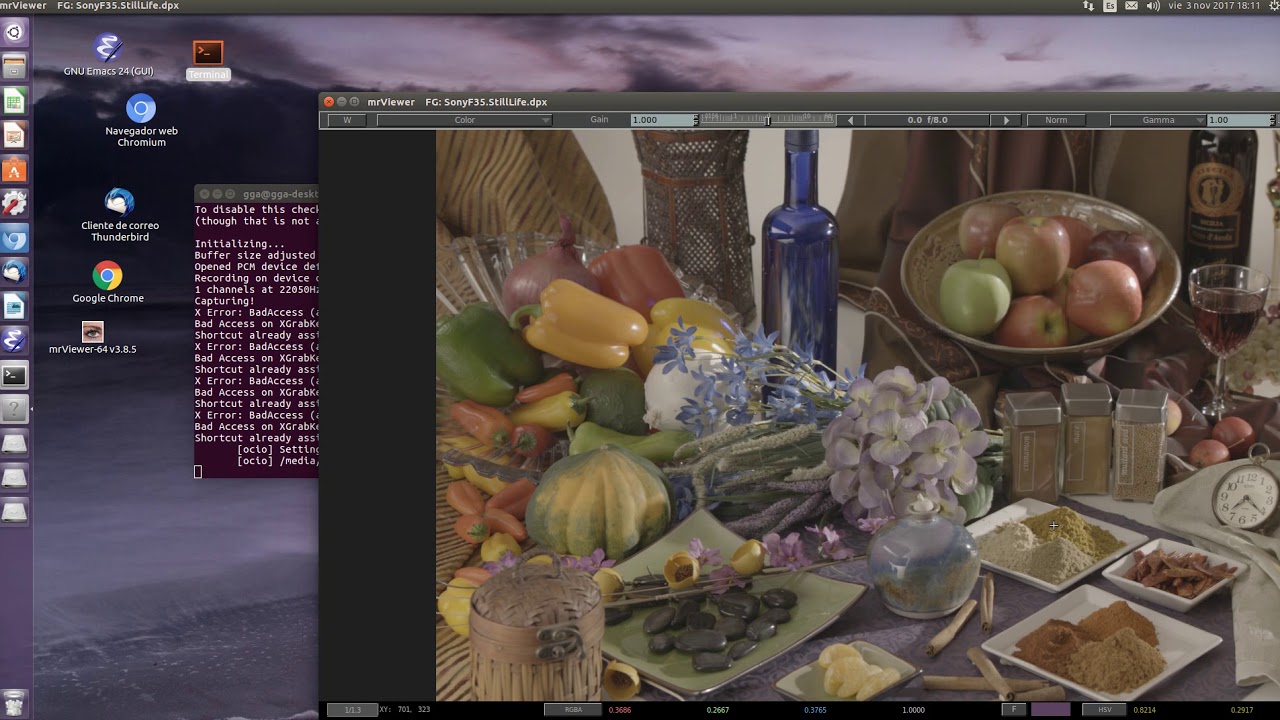1280x720 pixels.
Task: Click the alpha value 1.0000
Action: [x=913, y=710]
